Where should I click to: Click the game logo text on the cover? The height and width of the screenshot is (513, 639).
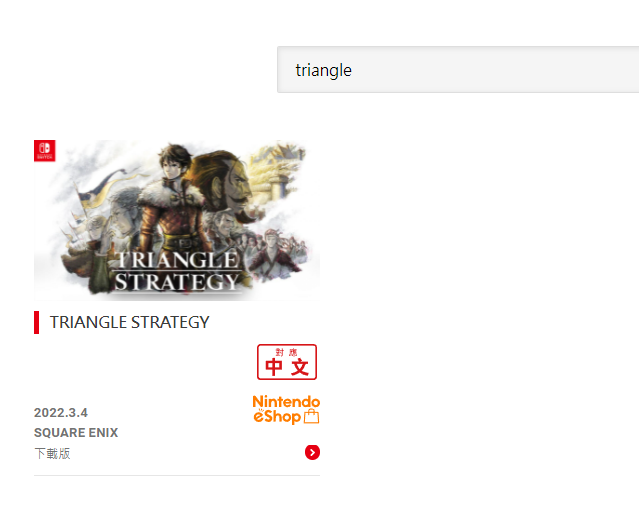click(176, 271)
